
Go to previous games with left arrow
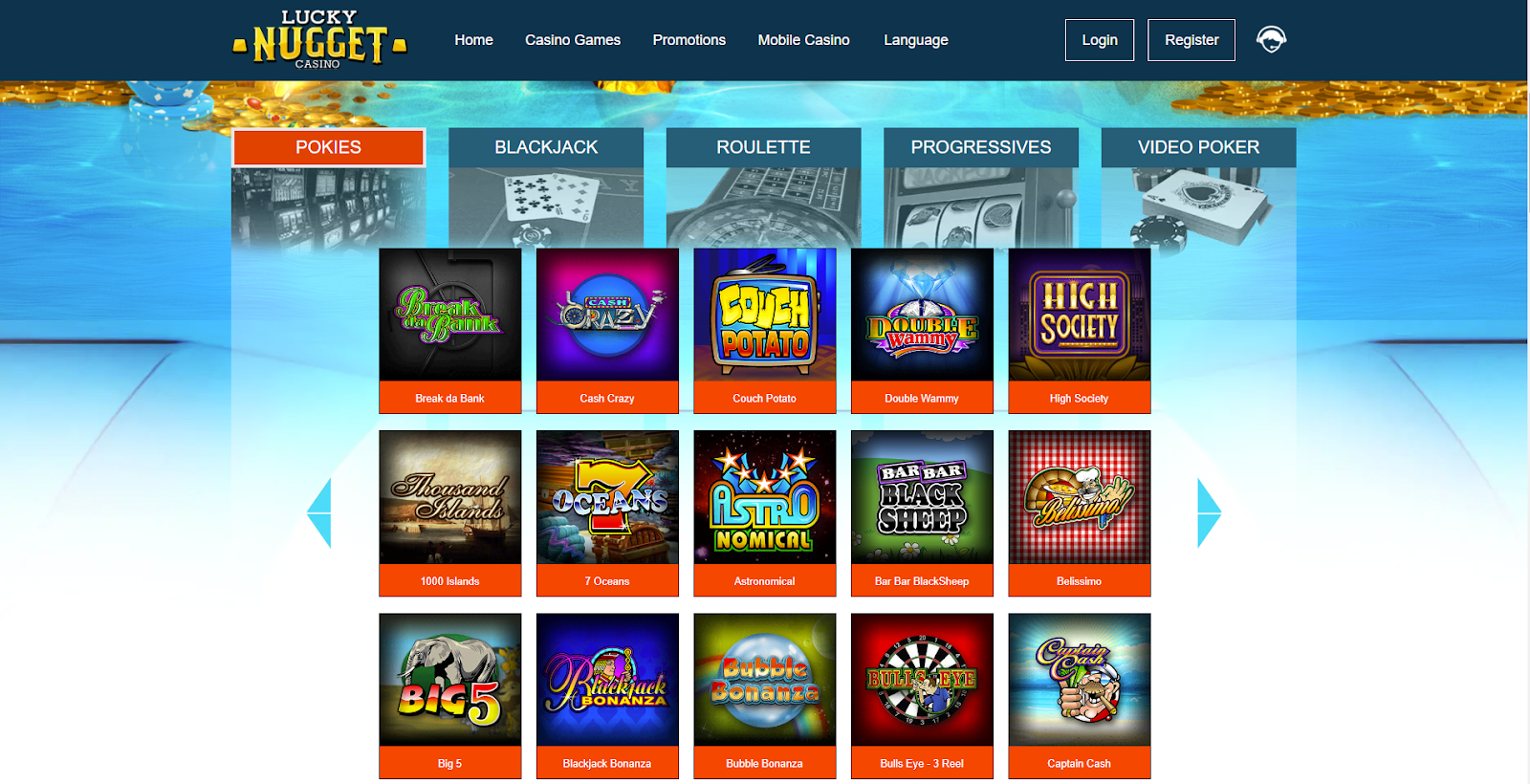pos(319,513)
